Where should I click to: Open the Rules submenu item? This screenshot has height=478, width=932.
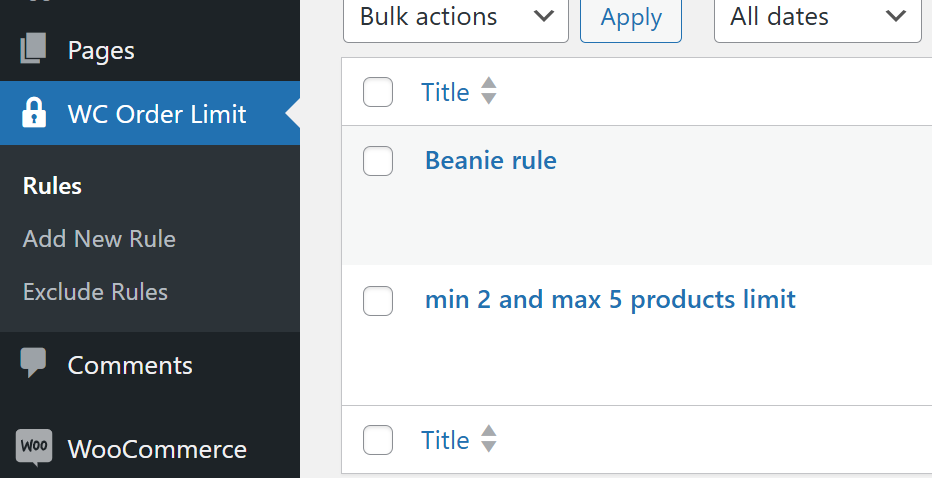coord(52,186)
